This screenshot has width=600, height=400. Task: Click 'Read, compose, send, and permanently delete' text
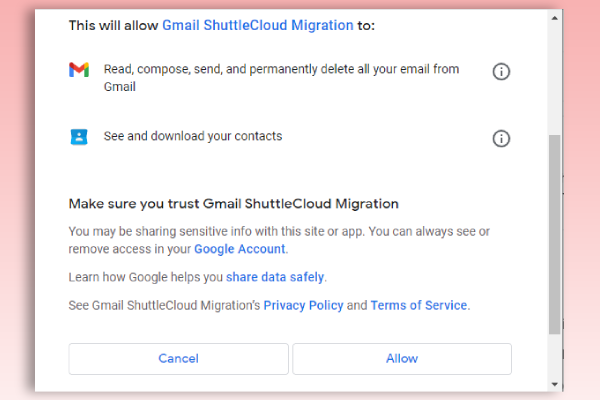pyautogui.click(x=281, y=78)
